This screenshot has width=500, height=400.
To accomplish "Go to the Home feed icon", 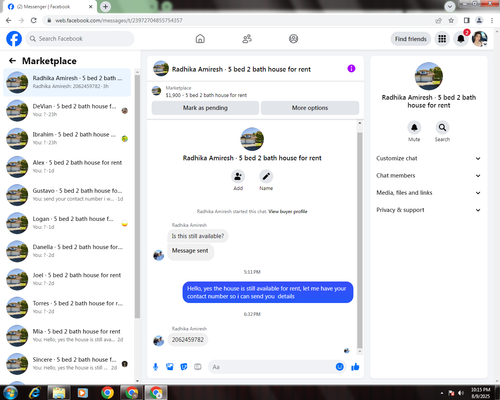I will (x=200, y=39).
